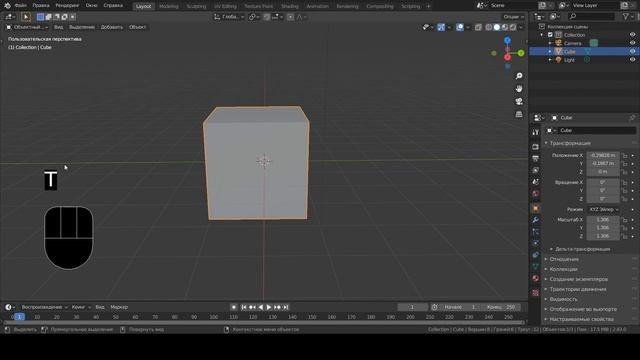The width and height of the screenshot is (640, 360).
Task: Open the Object Data mesh tab
Action: point(536,267)
